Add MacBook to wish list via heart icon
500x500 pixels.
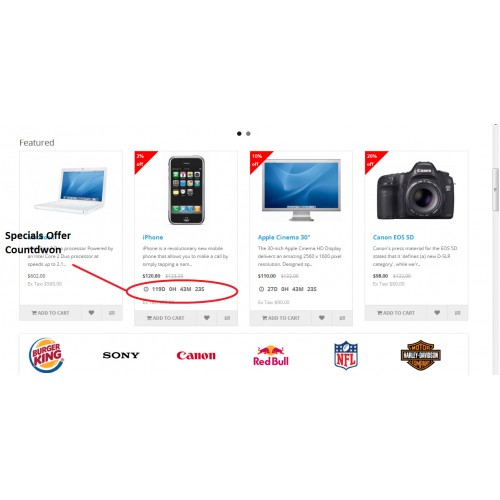click(x=91, y=313)
